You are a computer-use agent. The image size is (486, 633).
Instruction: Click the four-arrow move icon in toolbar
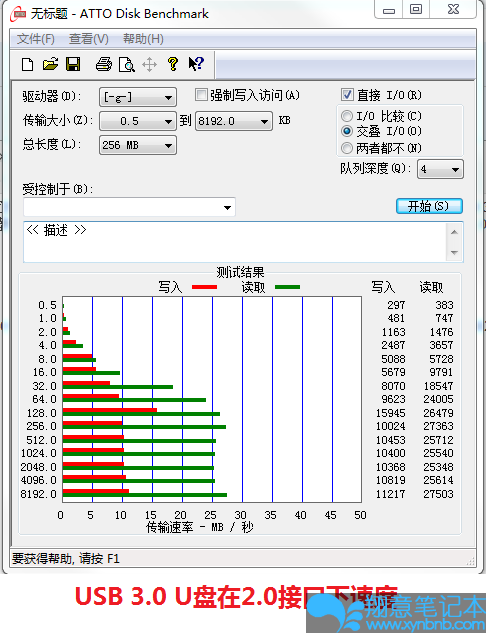click(x=149, y=65)
